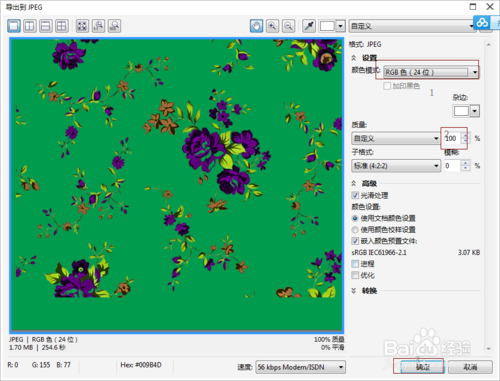Click the zoom to fit icon

(x=82, y=26)
